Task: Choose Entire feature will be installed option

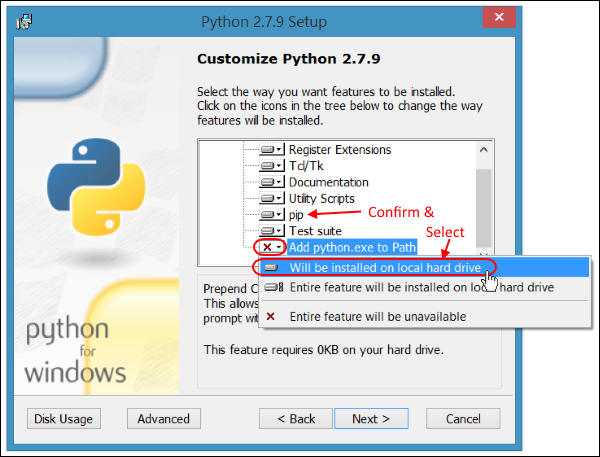Action: [x=424, y=287]
